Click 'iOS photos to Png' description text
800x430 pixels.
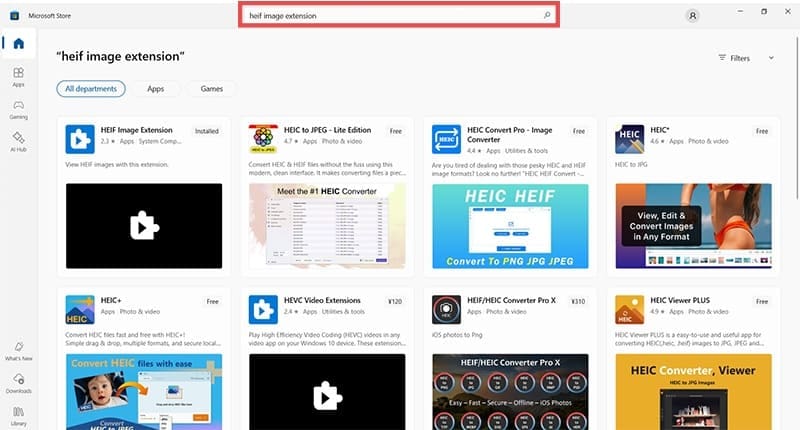(x=457, y=335)
